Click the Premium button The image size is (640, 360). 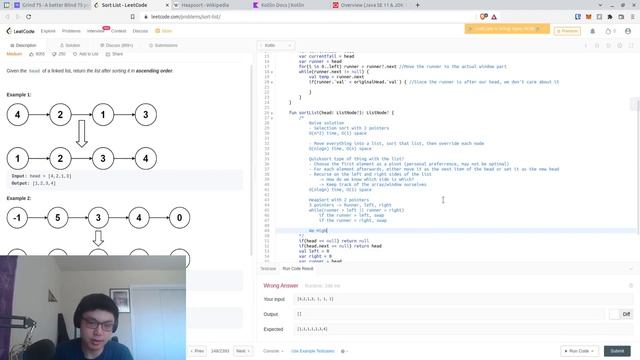[x=567, y=31]
